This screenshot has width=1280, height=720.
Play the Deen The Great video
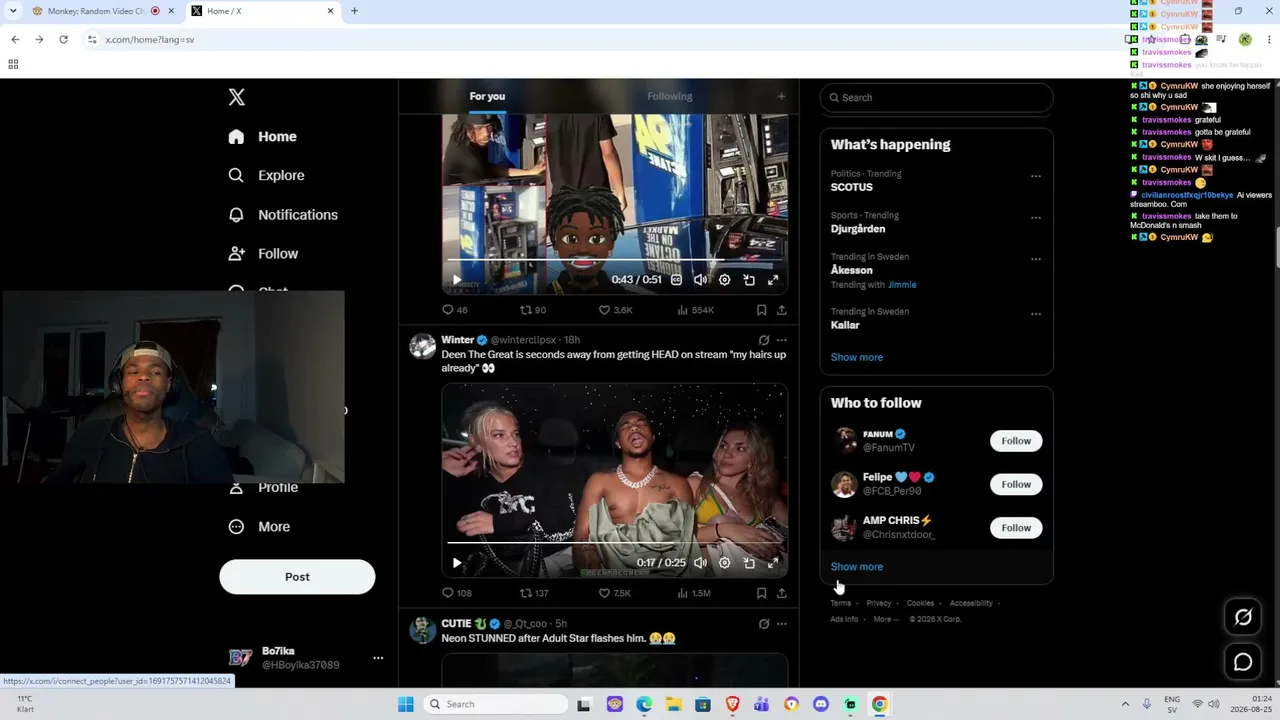(x=456, y=563)
